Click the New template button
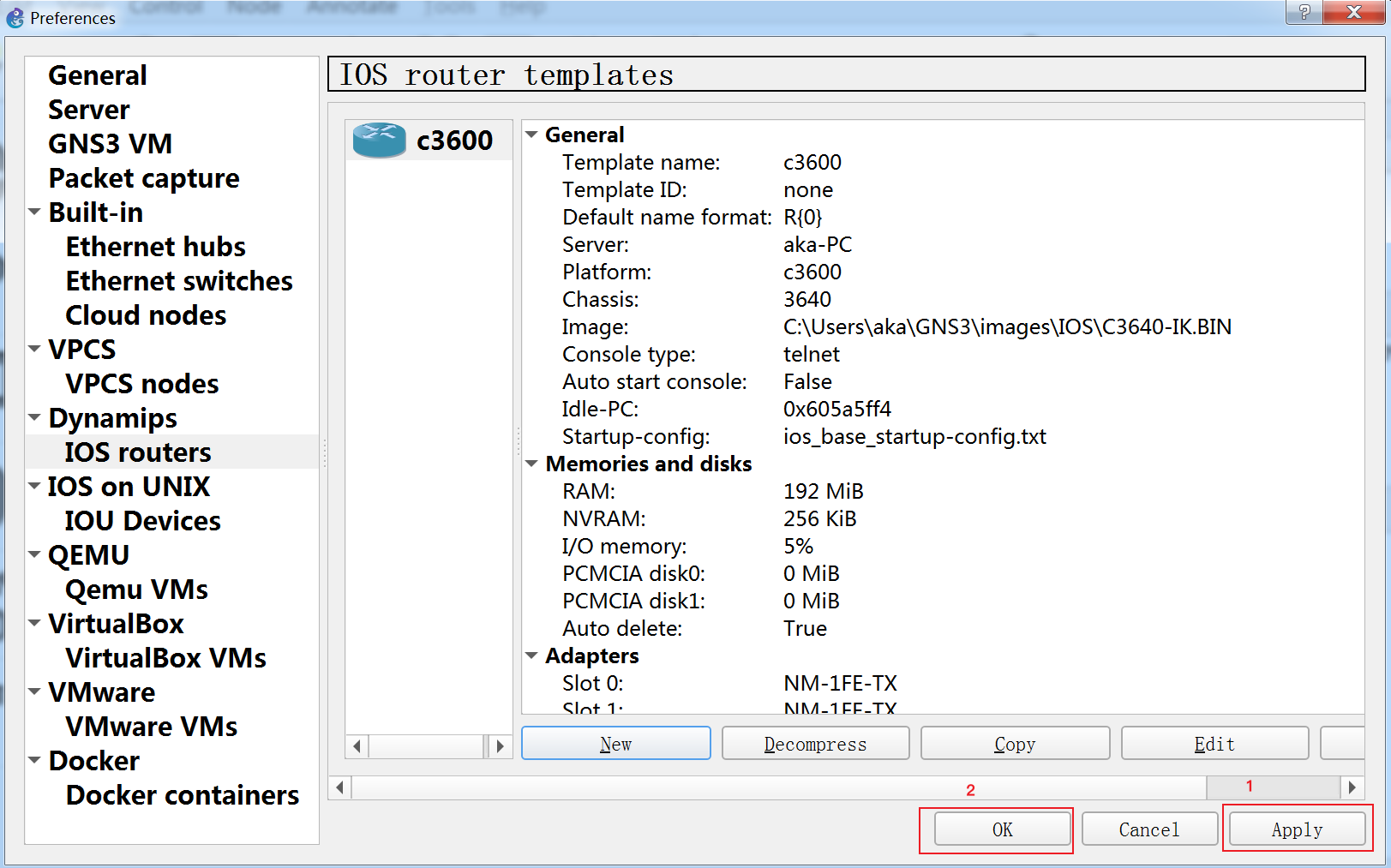The height and width of the screenshot is (868, 1391). click(x=616, y=744)
